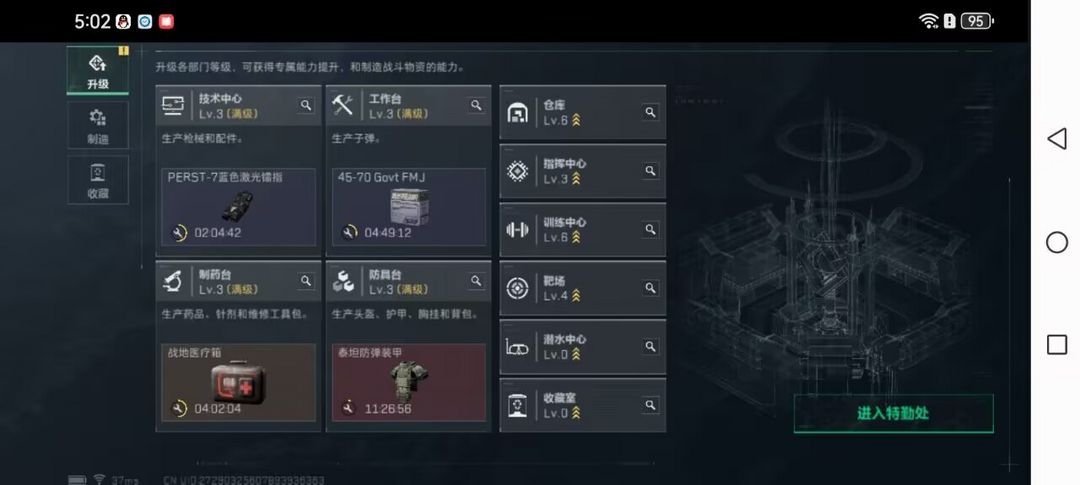Select 战地医疗箱 production item
Image resolution: width=1080 pixels, height=485 pixels.
point(238,382)
